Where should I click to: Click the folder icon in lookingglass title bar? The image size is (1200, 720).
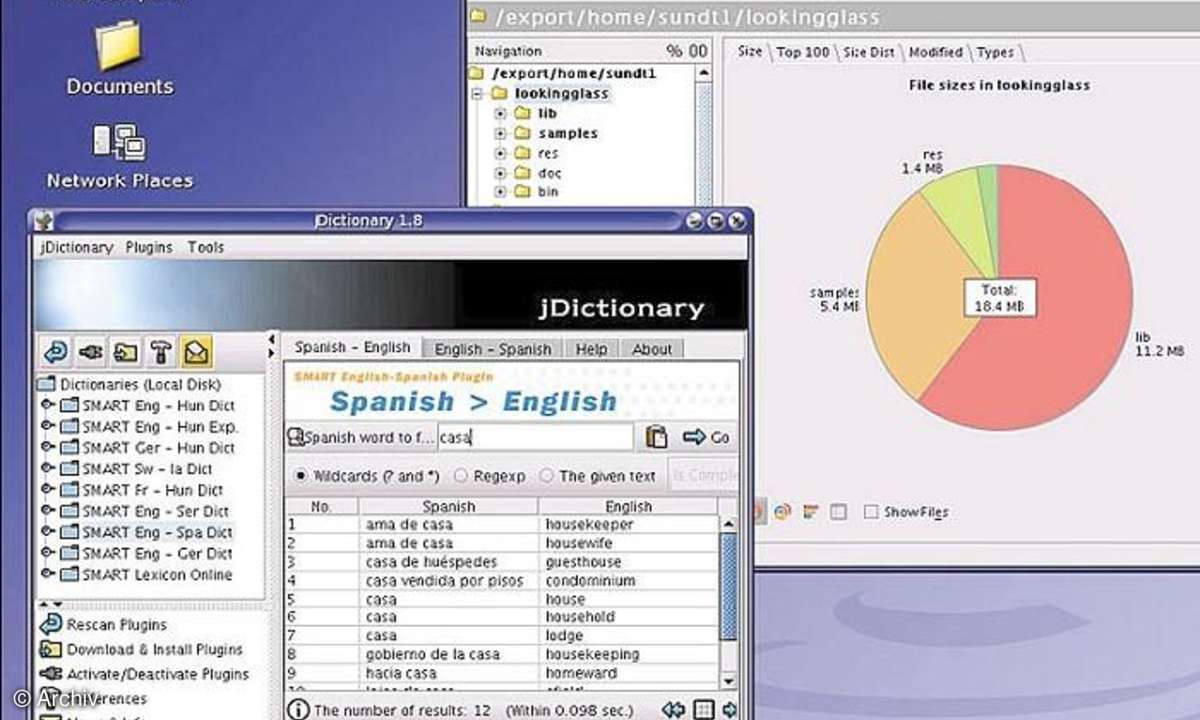tap(477, 16)
